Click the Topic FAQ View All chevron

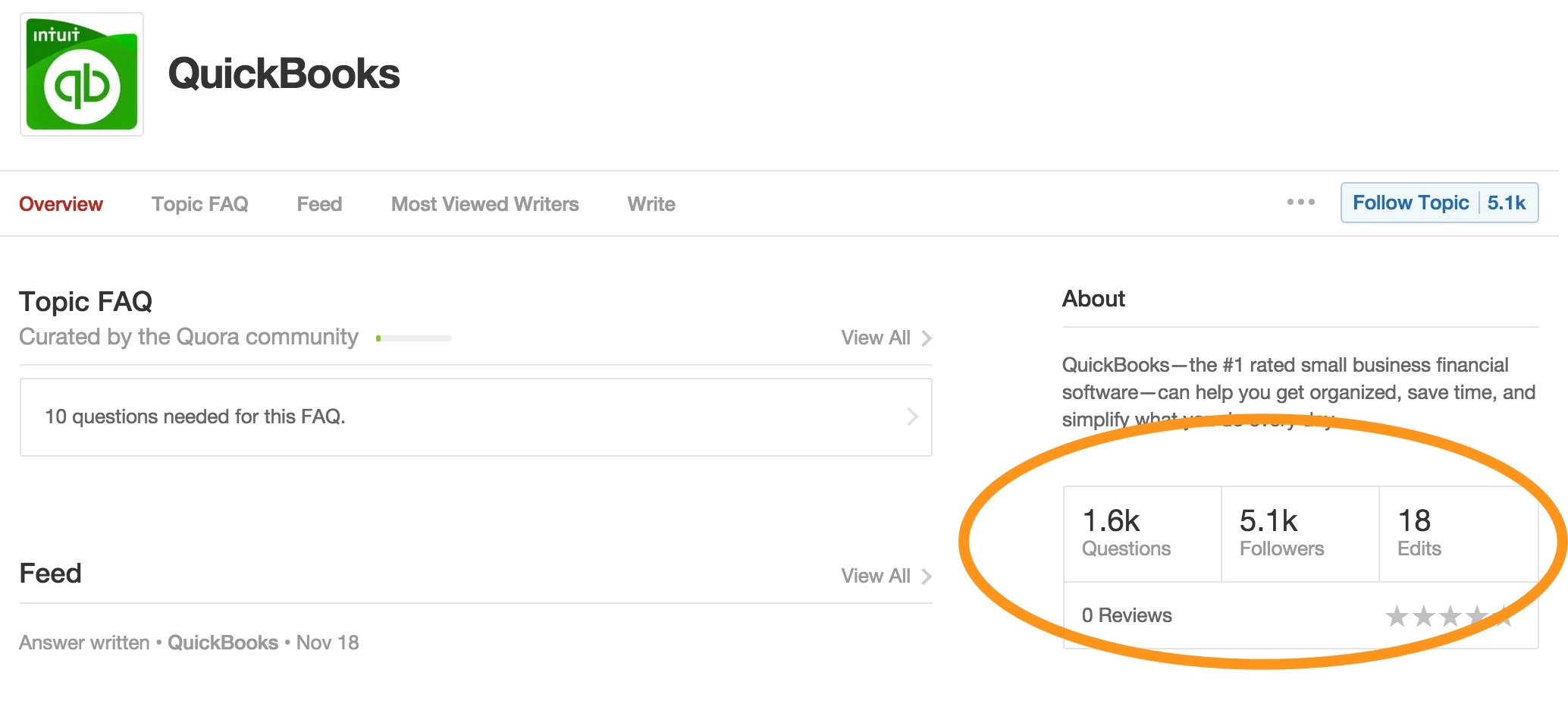tap(927, 338)
